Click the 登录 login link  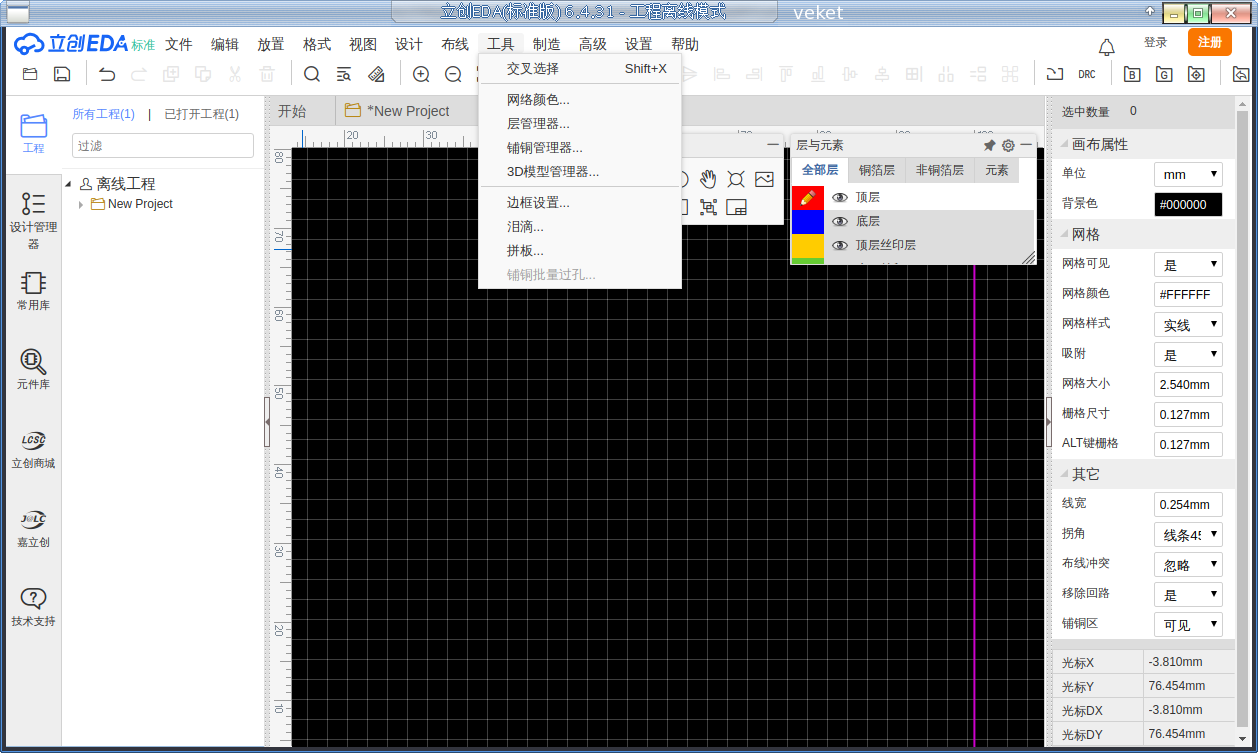1156,43
